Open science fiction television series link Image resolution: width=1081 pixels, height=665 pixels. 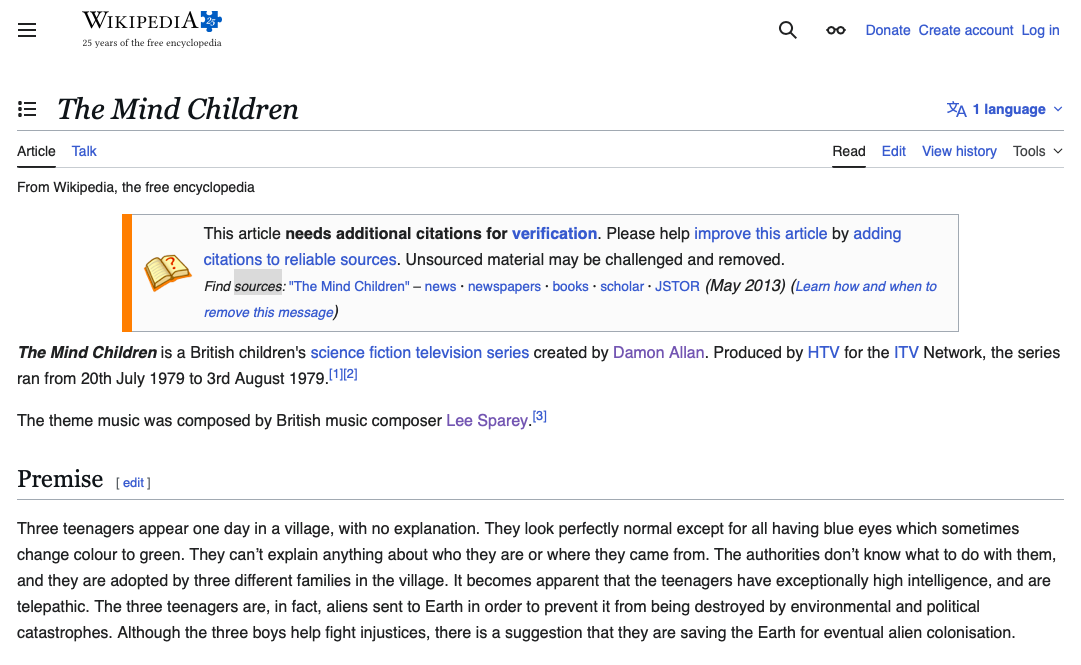tap(419, 353)
